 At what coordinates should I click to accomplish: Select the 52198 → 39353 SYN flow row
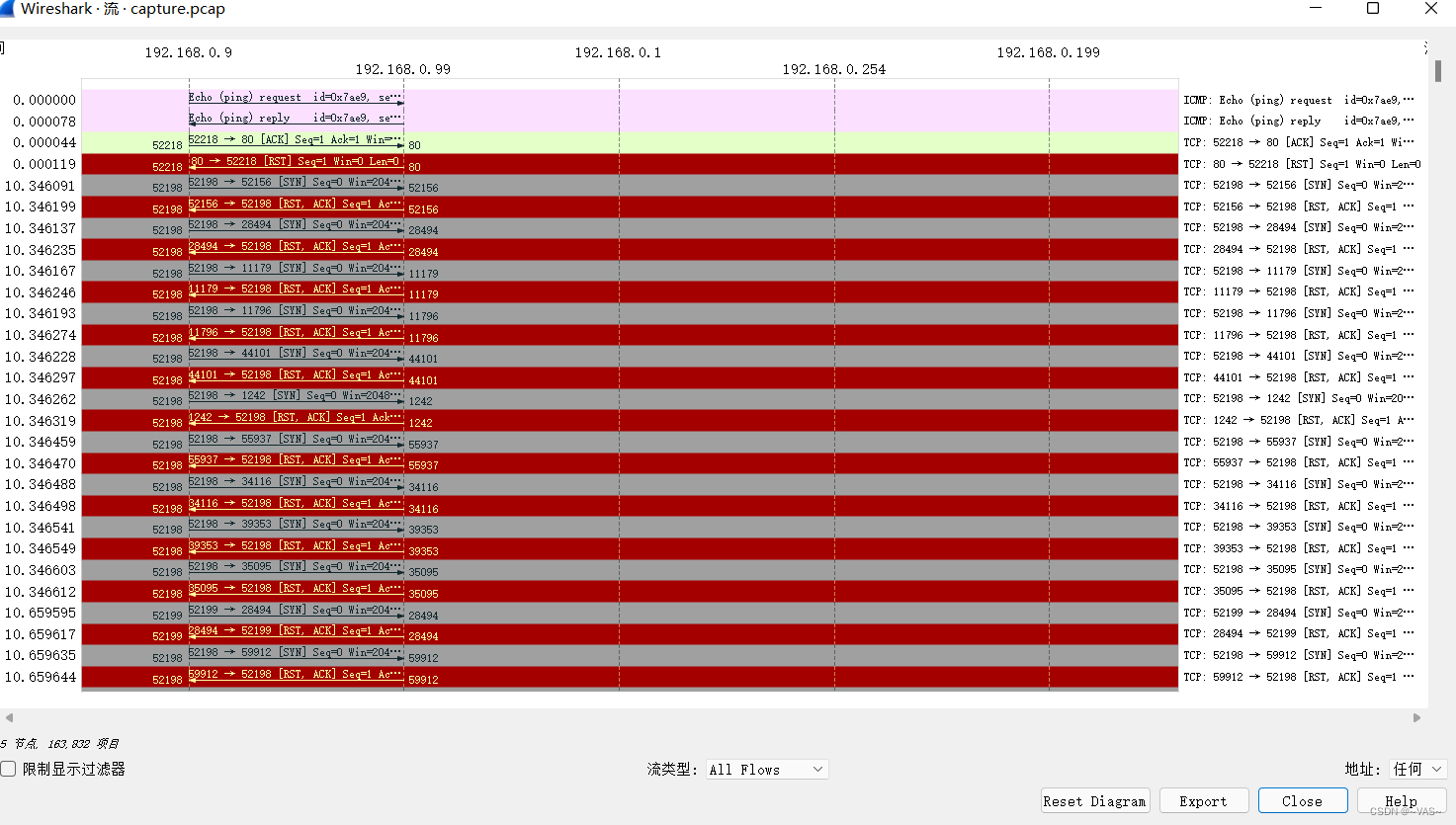630,529
